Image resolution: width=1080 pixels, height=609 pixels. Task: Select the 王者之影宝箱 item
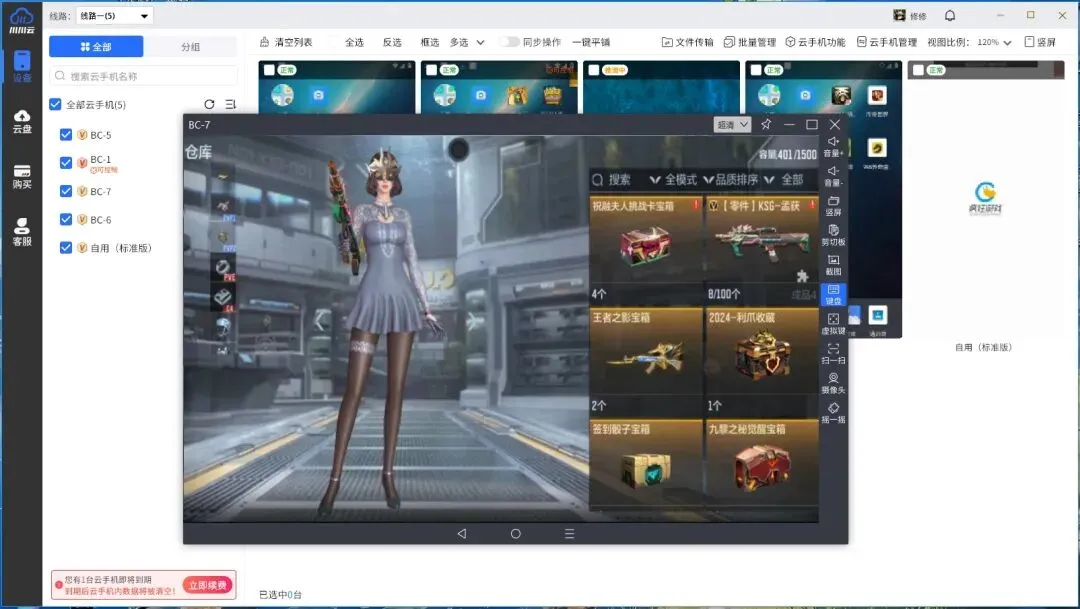point(646,362)
